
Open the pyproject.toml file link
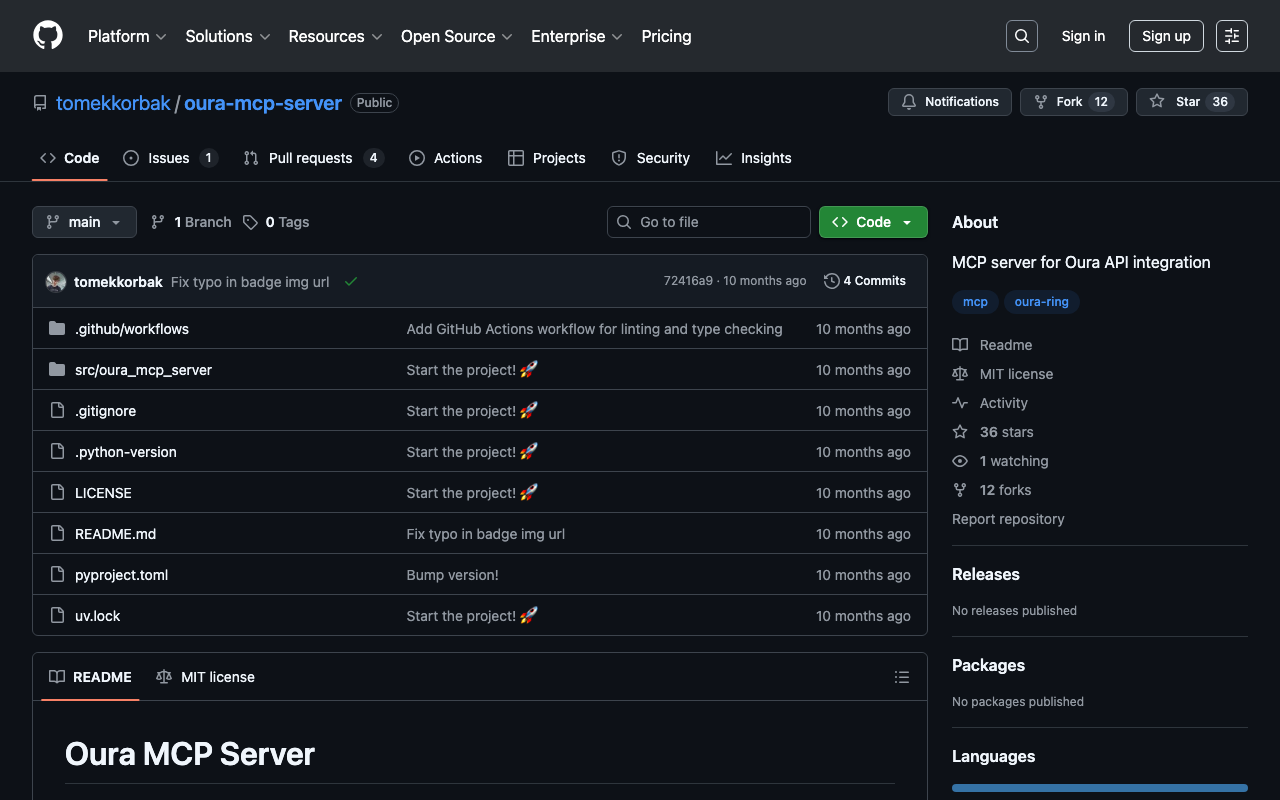pyautogui.click(x=121, y=575)
